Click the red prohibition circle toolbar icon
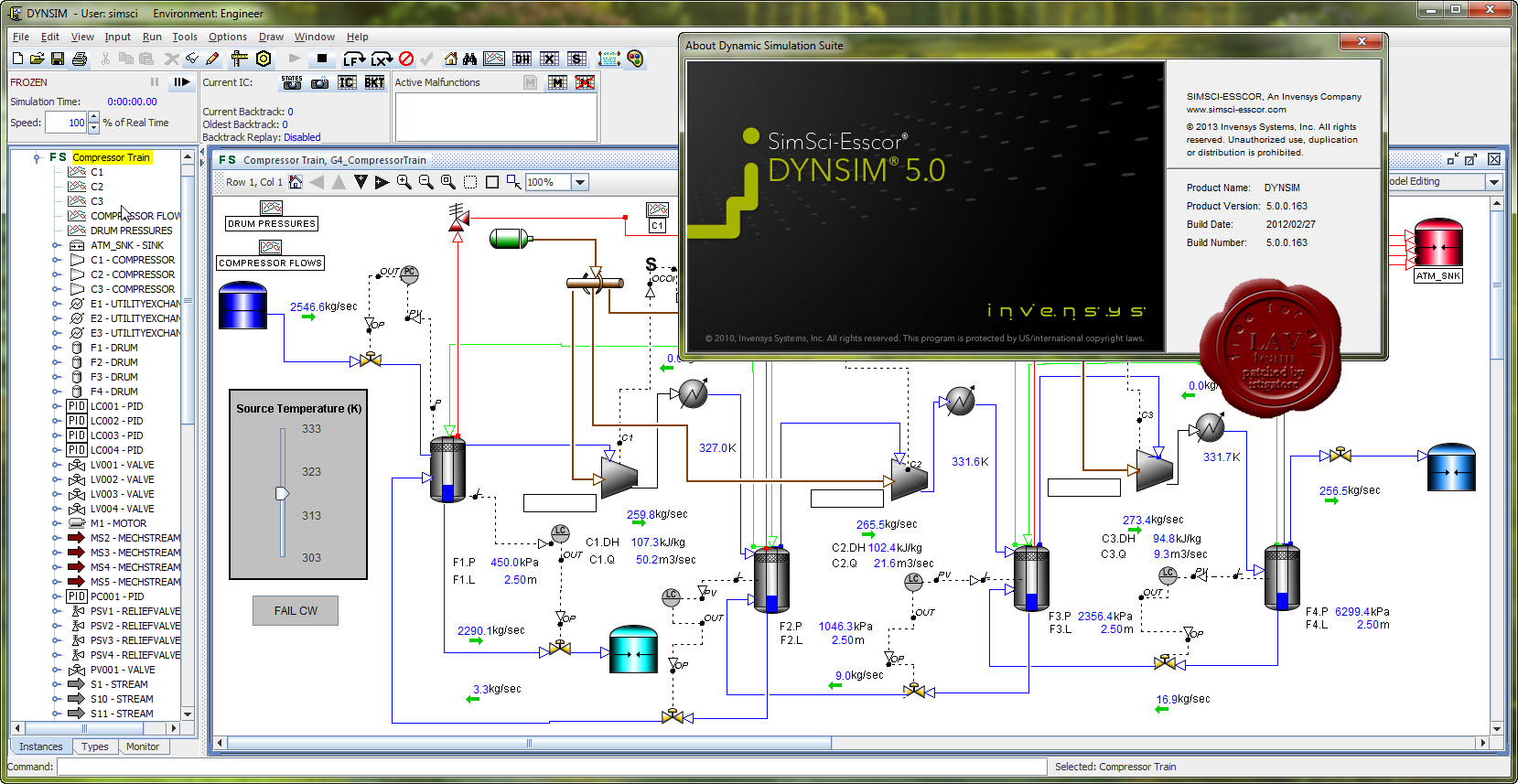Viewport: 1518px width, 784px height. click(x=406, y=59)
